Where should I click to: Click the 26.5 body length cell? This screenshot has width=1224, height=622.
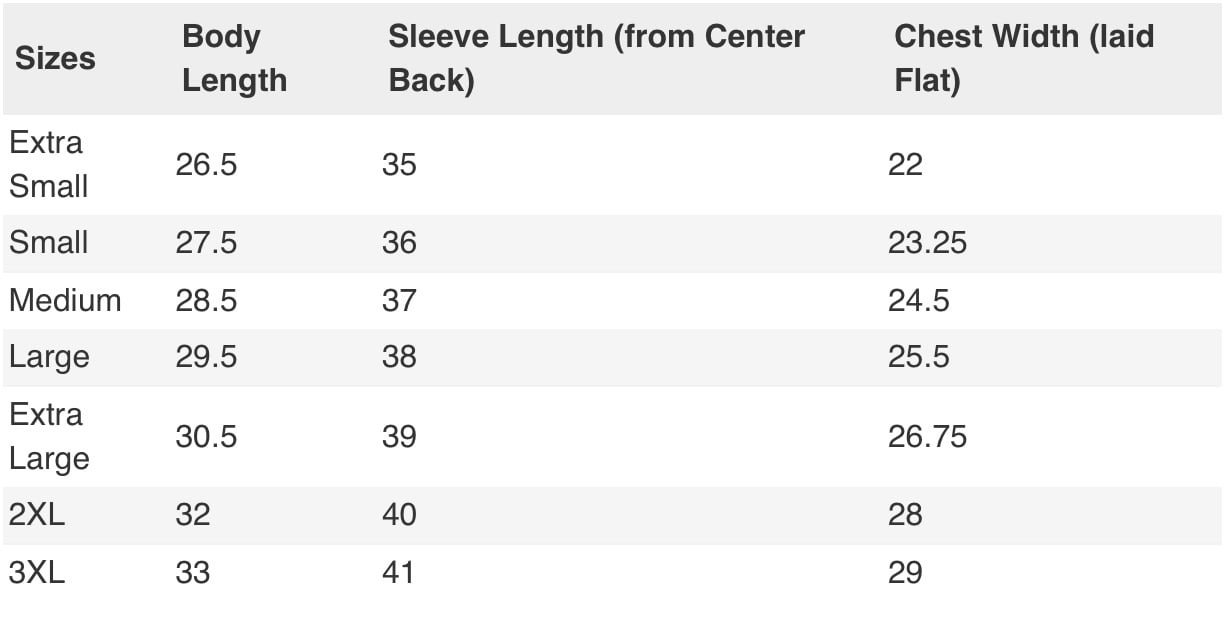coord(206,164)
